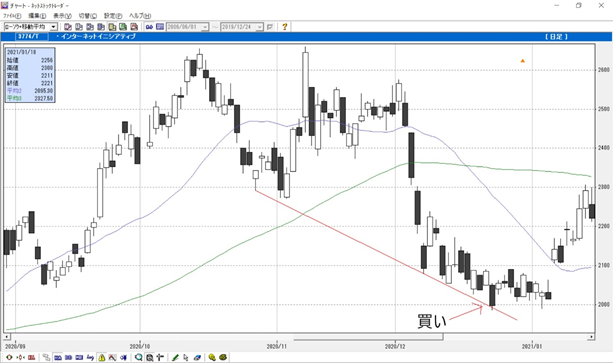
Task: Open the chart type dropdown ローソク+移動平均
Action: [30, 27]
